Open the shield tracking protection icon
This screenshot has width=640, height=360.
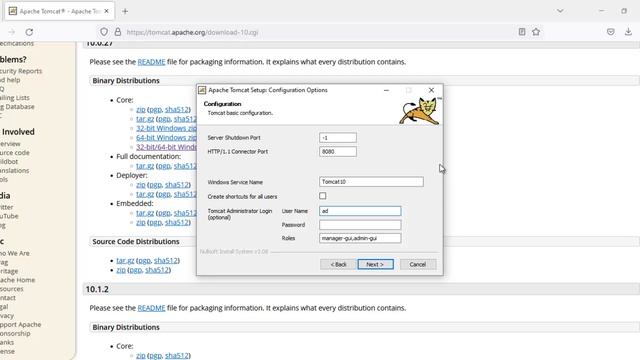point(104,32)
